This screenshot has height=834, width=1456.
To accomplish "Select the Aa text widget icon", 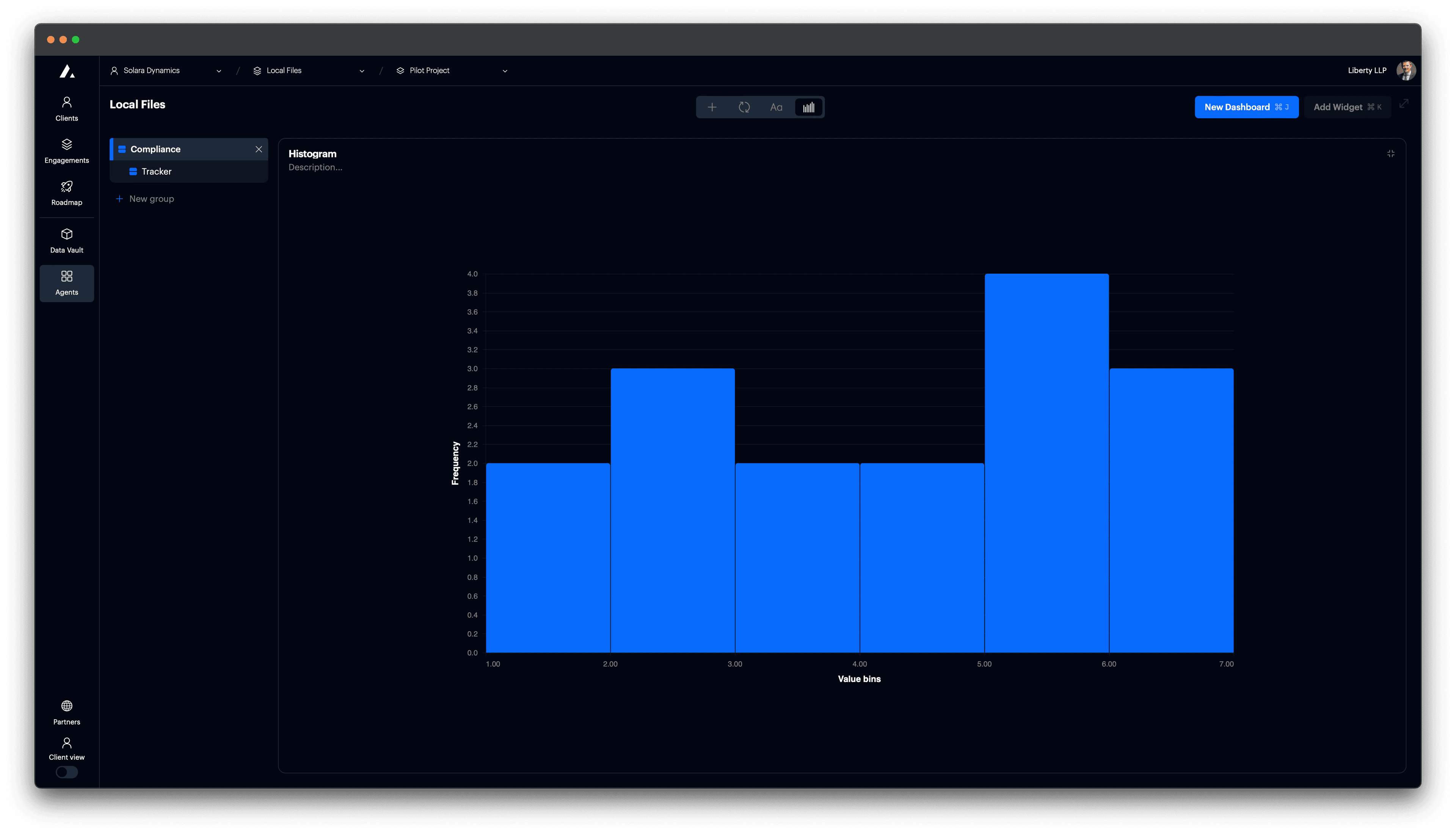I will coord(776,107).
